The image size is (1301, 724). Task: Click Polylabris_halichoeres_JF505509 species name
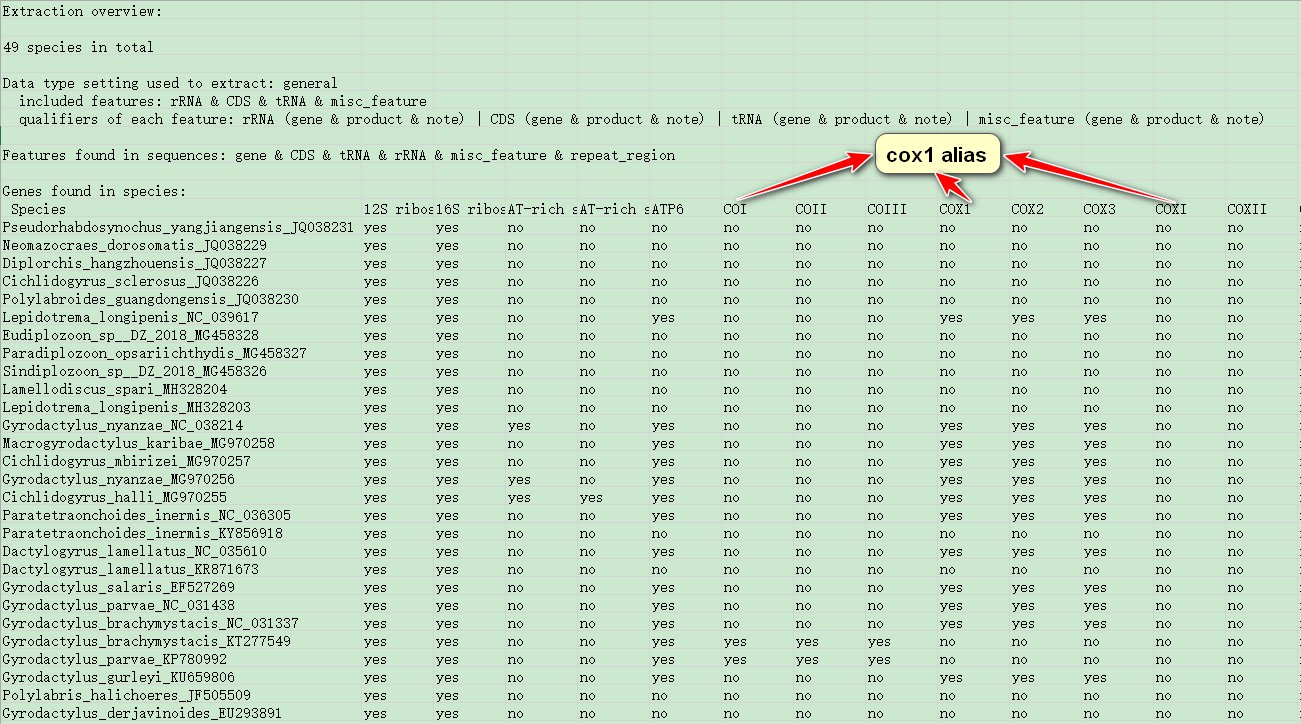(126, 696)
